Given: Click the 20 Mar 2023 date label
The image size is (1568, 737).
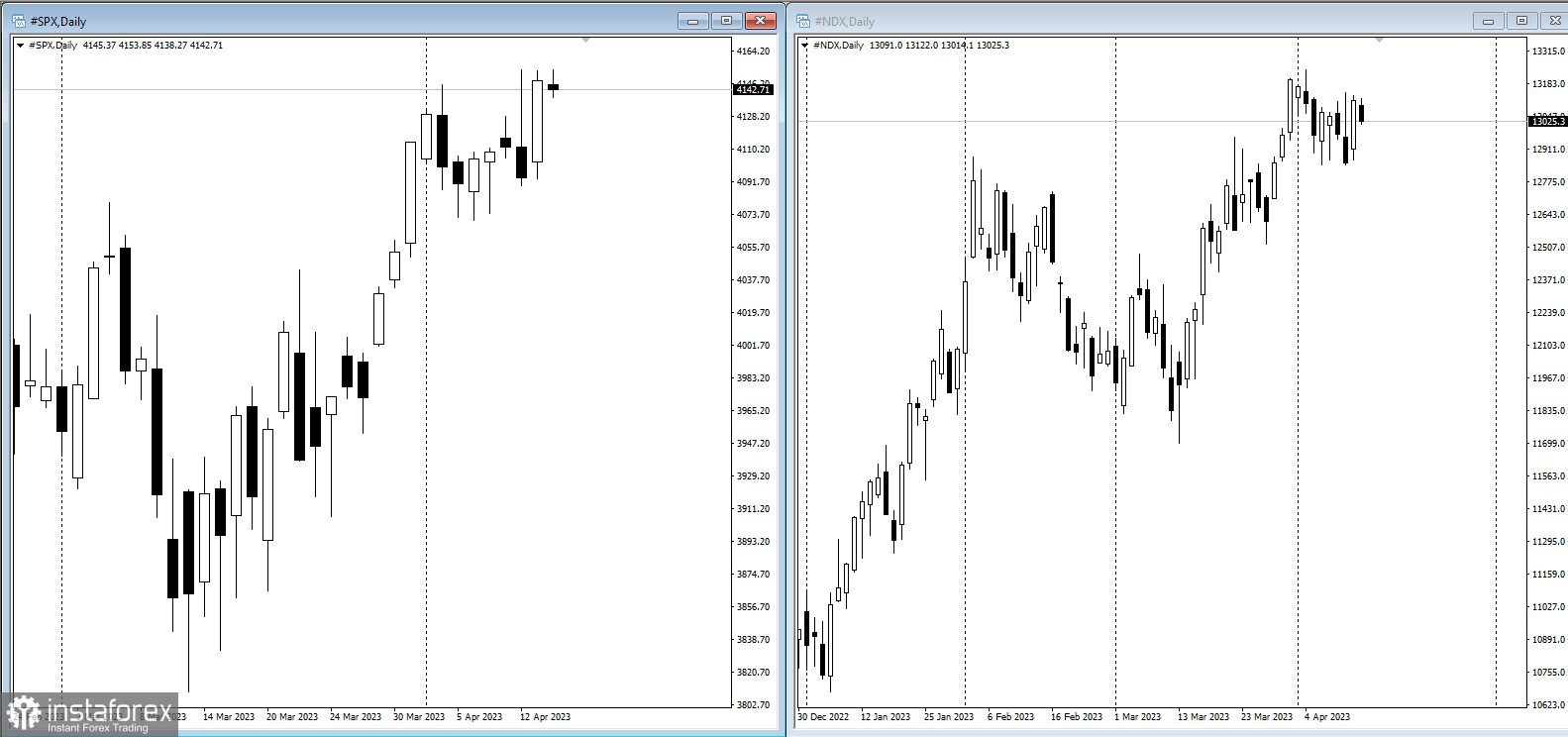Looking at the screenshot, I should tap(292, 717).
